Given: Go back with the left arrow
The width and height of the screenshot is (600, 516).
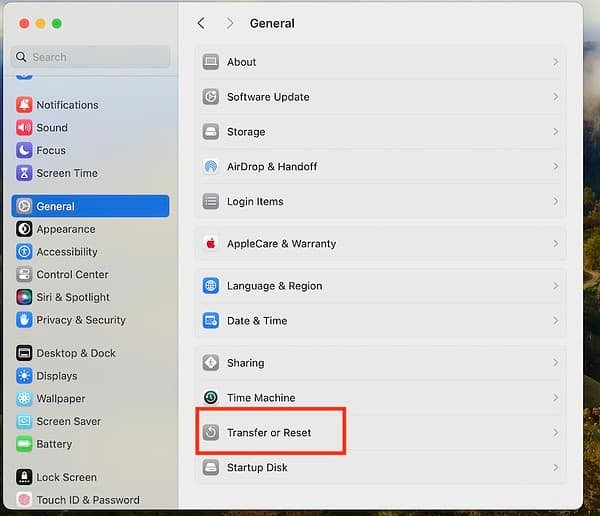Looking at the screenshot, I should (201, 23).
